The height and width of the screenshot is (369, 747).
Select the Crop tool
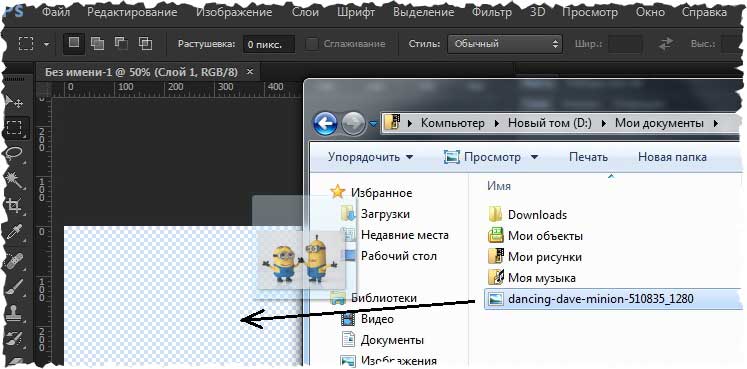pyautogui.click(x=13, y=206)
